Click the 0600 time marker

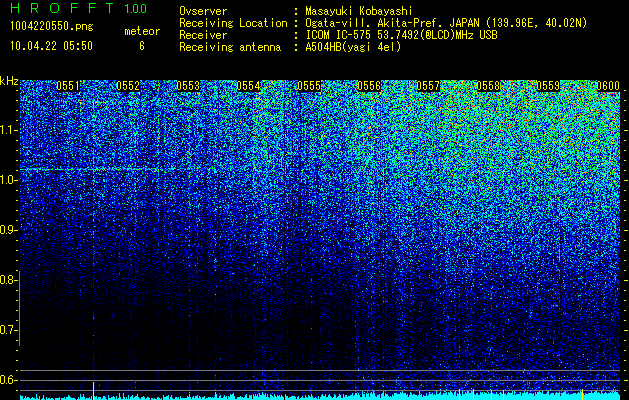point(608,86)
